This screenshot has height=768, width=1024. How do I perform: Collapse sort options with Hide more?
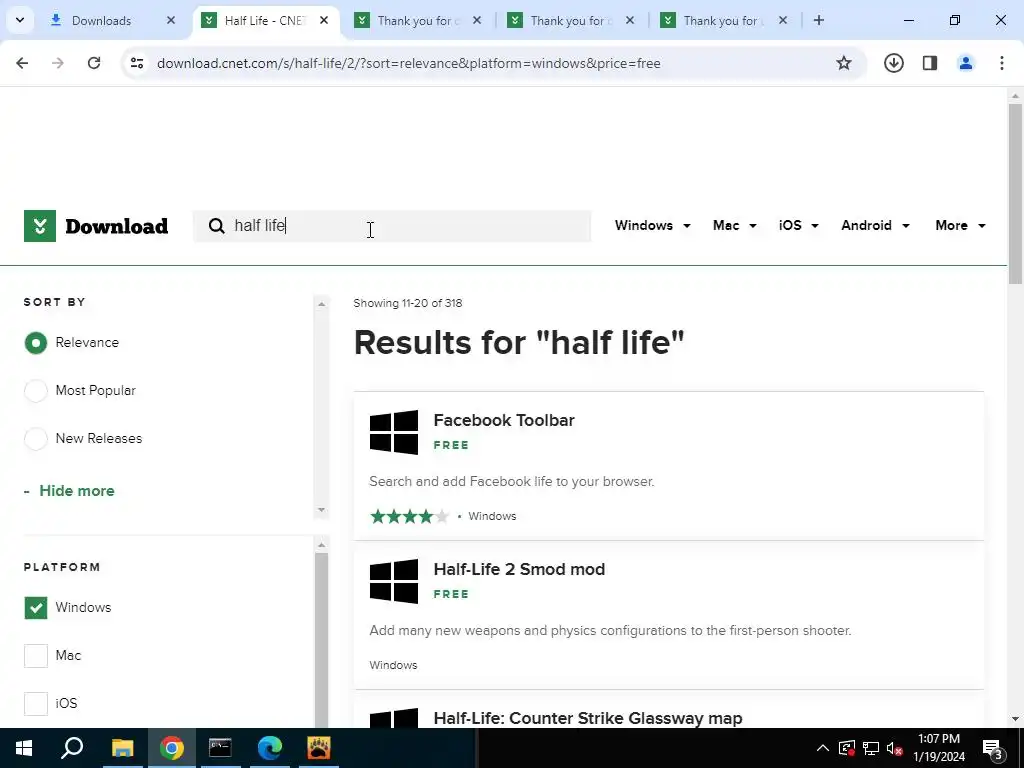tap(69, 491)
